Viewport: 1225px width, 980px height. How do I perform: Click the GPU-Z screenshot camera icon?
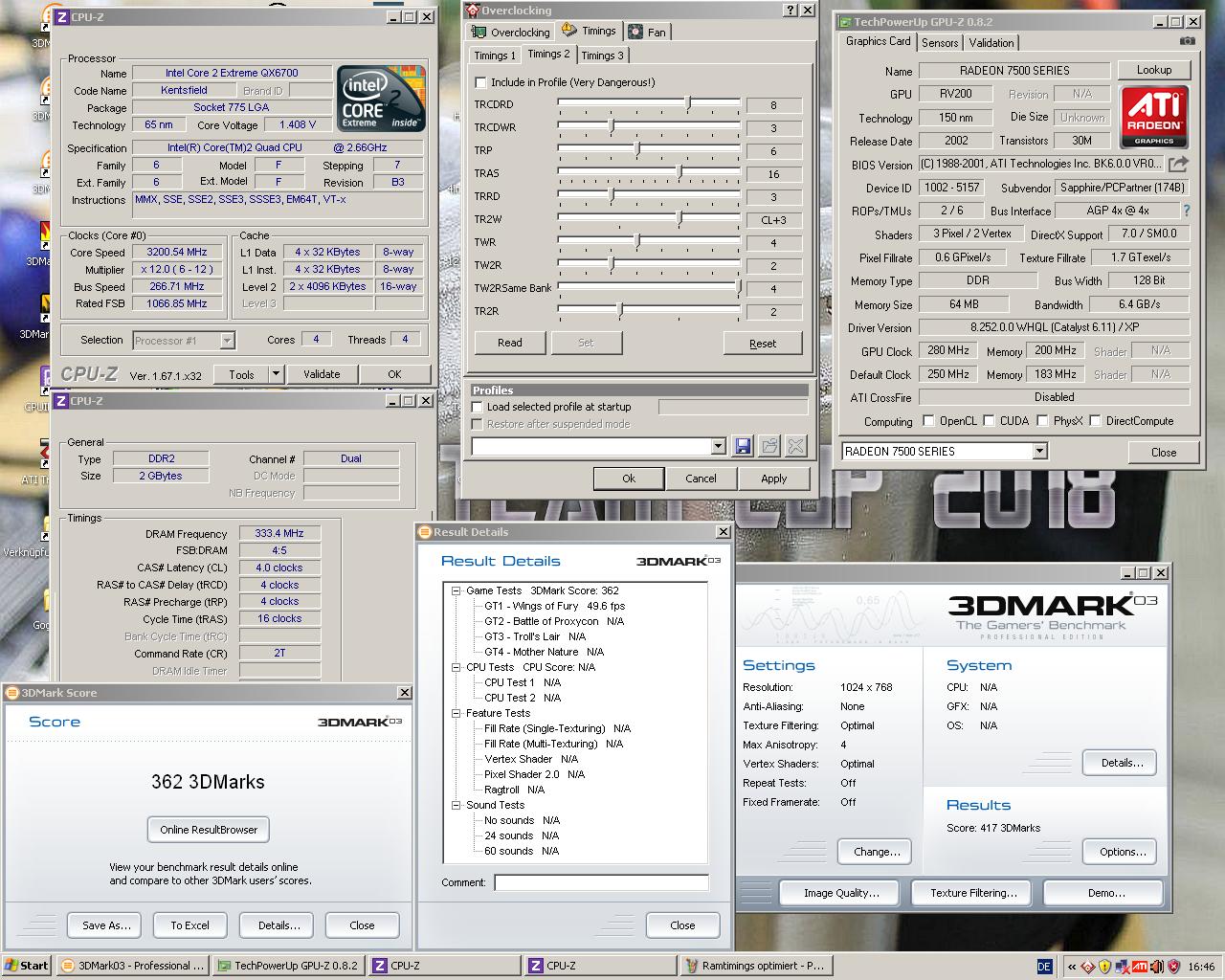pos(1187,41)
